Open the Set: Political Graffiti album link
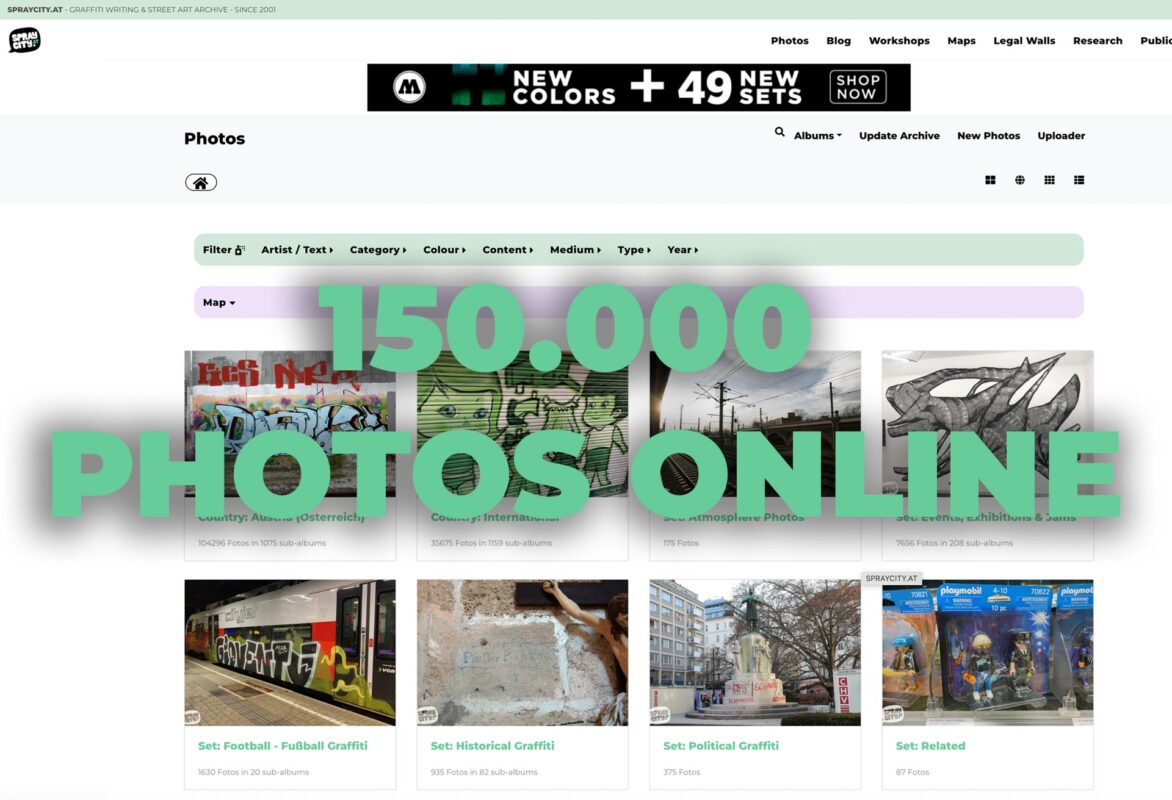 (721, 746)
